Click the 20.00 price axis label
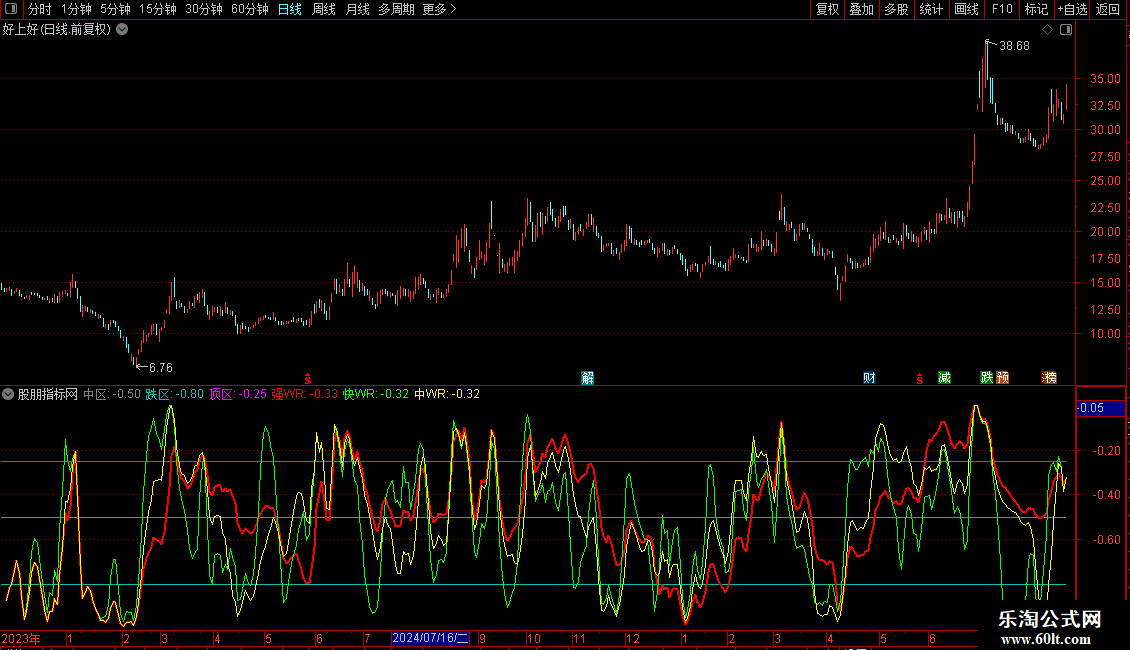Viewport: 1130px width, 650px height. click(x=1105, y=232)
